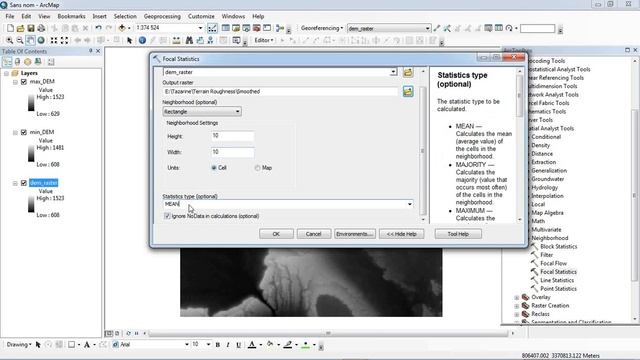Switch to List By Drawing Order
Image resolution: width=640 pixels, height=360 pixels.
tap(7, 62)
